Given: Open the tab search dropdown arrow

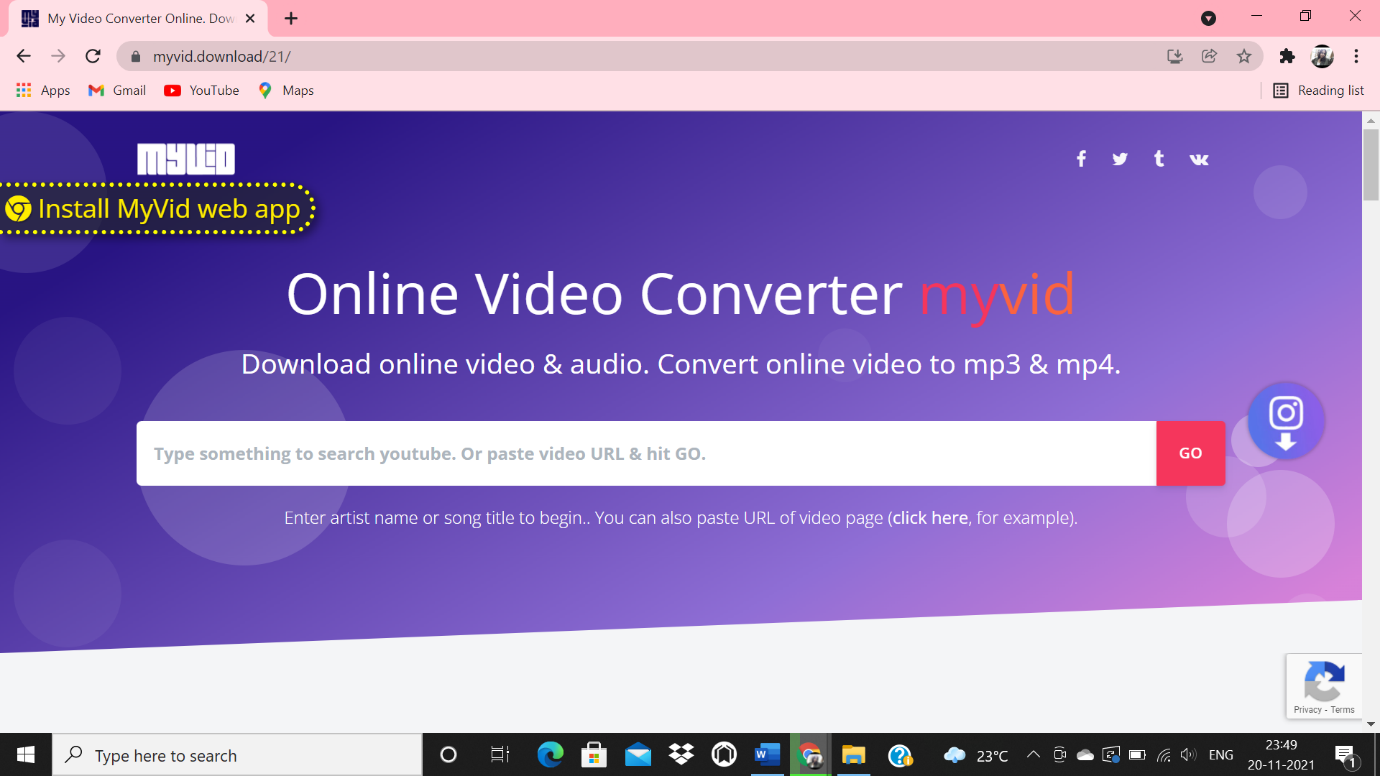Looking at the screenshot, I should coord(1208,18).
